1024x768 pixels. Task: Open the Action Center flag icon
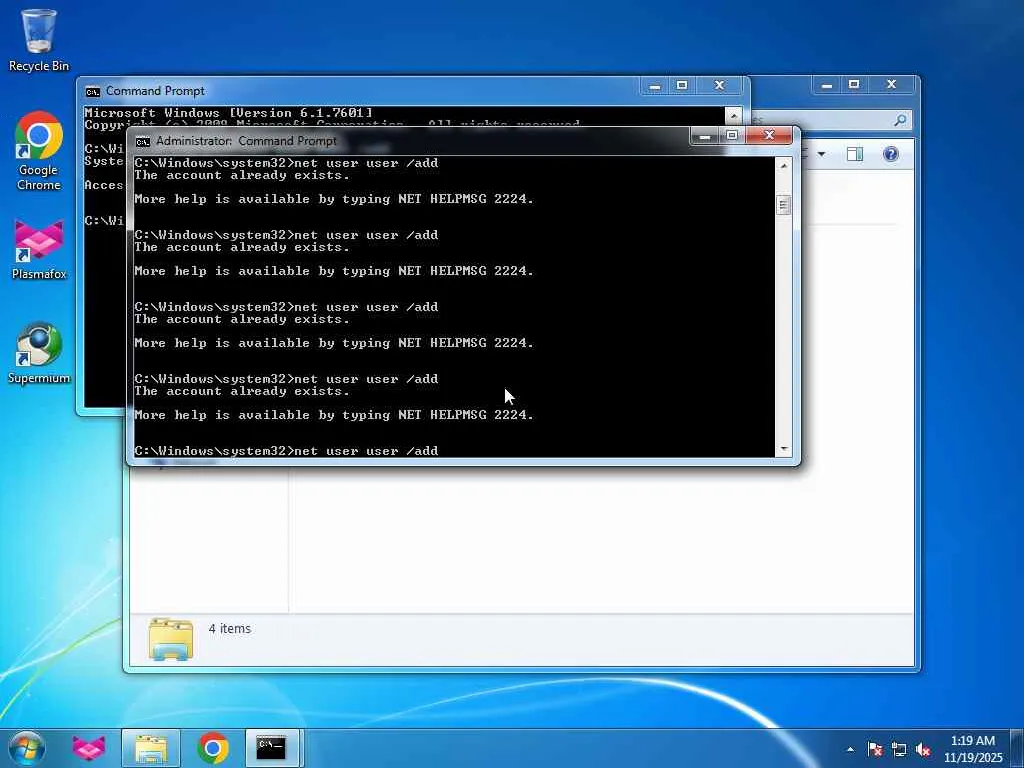(875, 749)
